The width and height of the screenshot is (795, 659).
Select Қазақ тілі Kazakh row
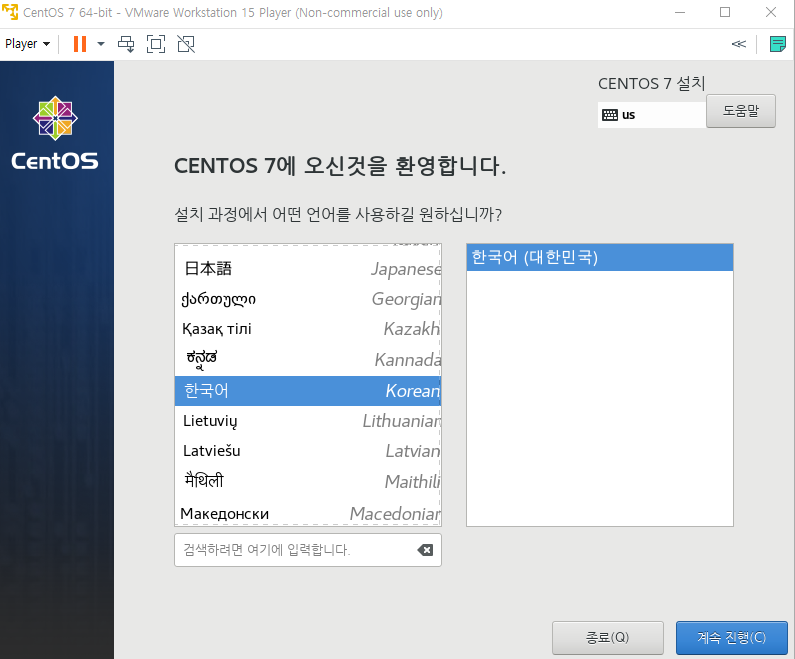coord(308,330)
